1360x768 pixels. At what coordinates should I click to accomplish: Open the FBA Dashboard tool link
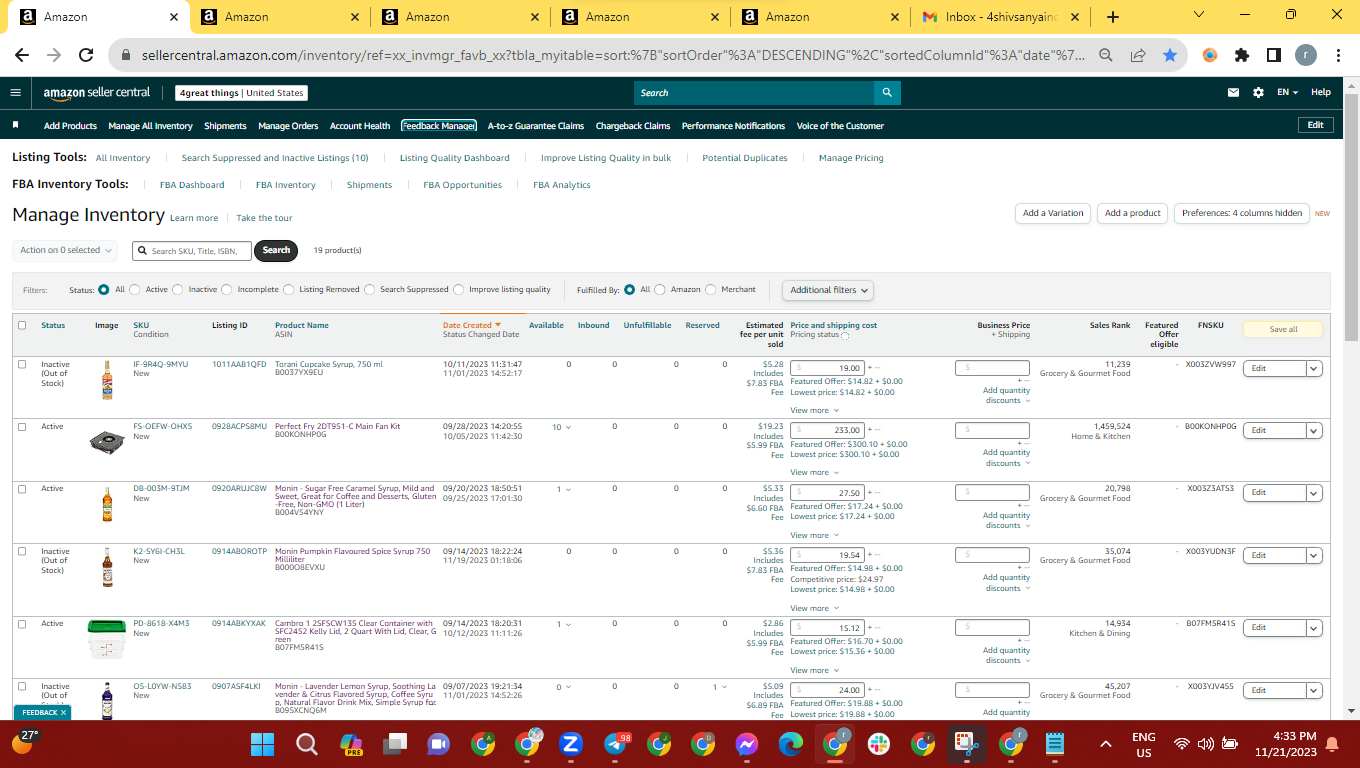[x=192, y=185]
